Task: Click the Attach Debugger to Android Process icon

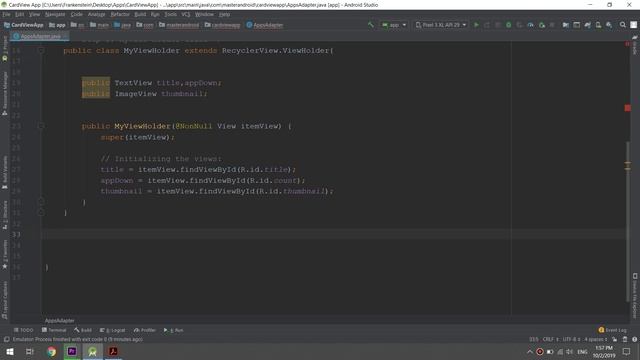Action: click(542, 25)
